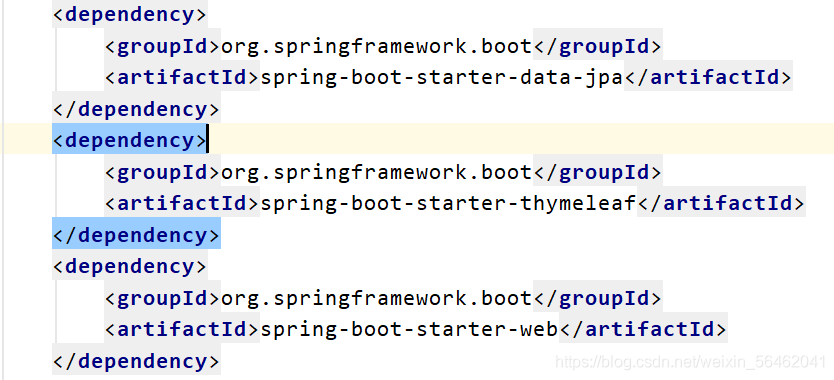This screenshot has height=380, width=834.
Task: Click opening artifactId tag on the web line
Action: [x=182, y=329]
